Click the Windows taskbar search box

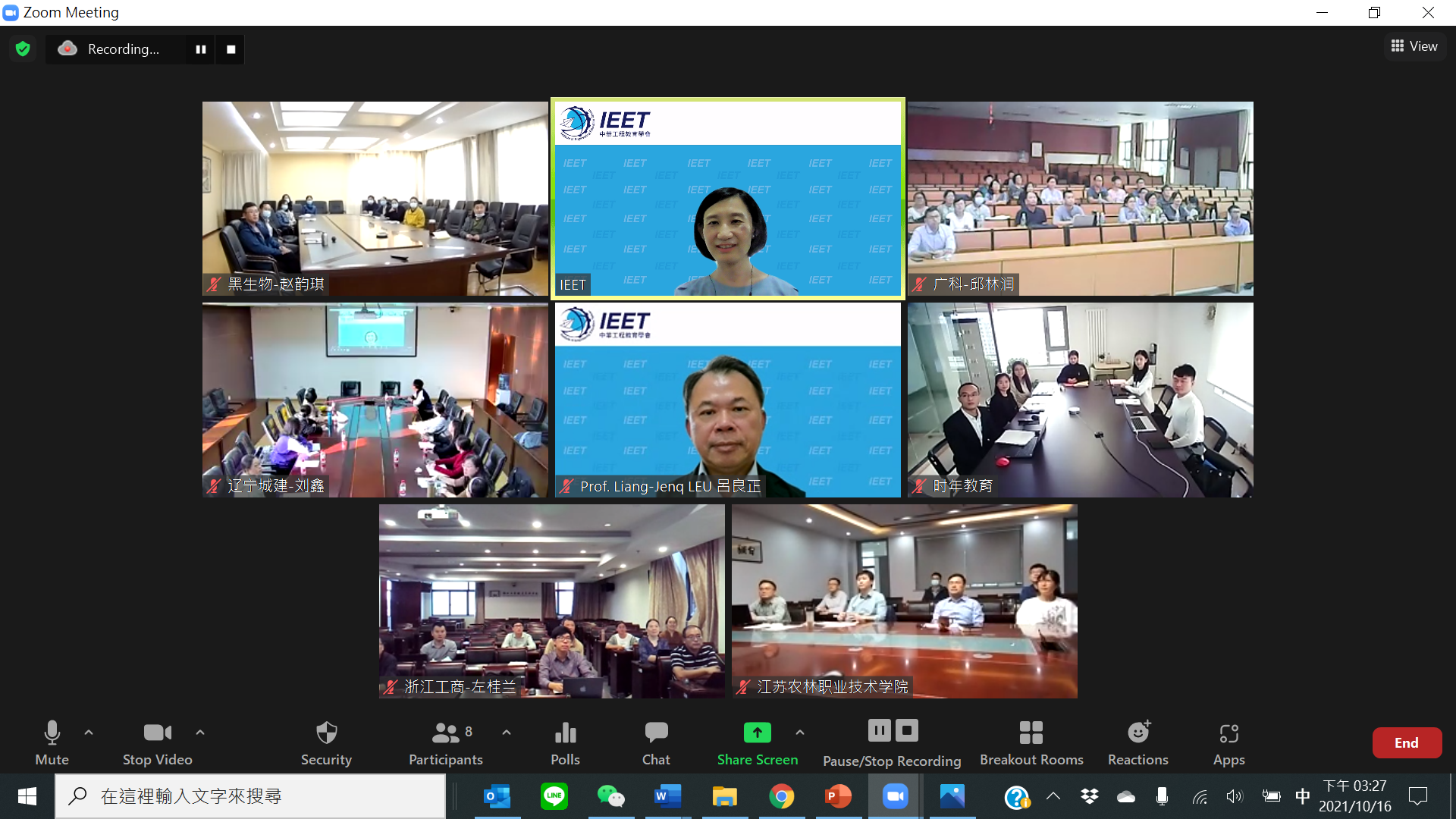[250, 796]
